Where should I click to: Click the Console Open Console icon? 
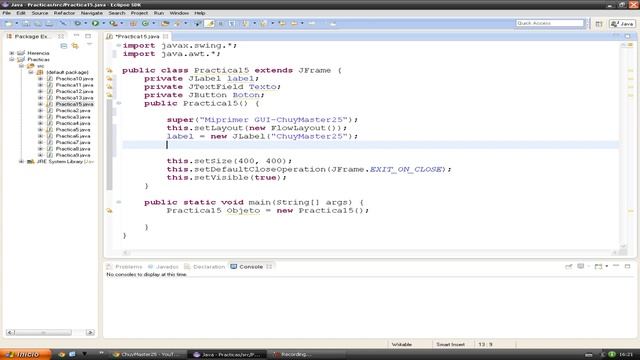(598, 267)
